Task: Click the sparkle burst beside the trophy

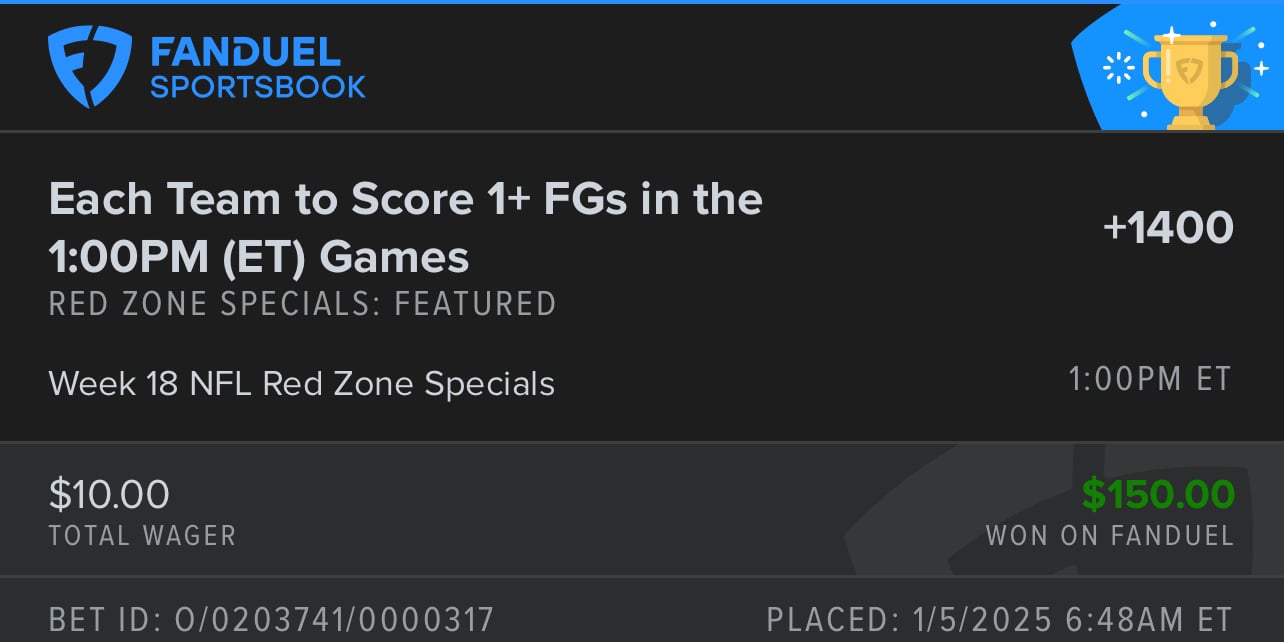Action: tap(1116, 68)
